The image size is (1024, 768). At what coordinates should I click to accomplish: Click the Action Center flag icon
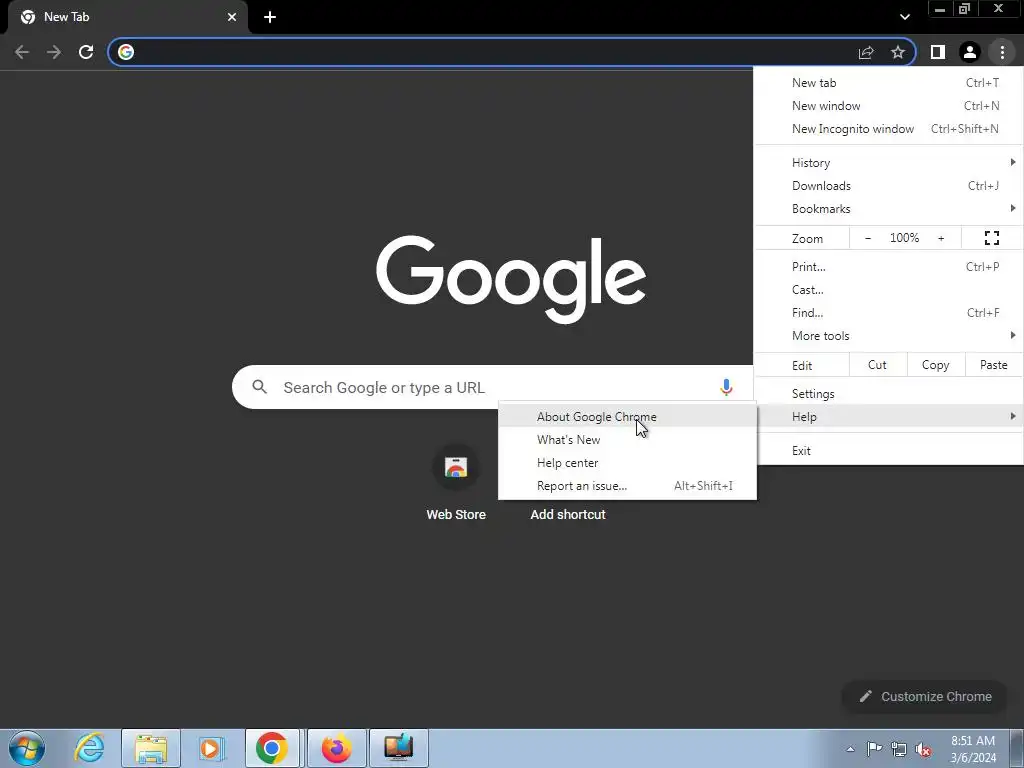tap(874, 749)
